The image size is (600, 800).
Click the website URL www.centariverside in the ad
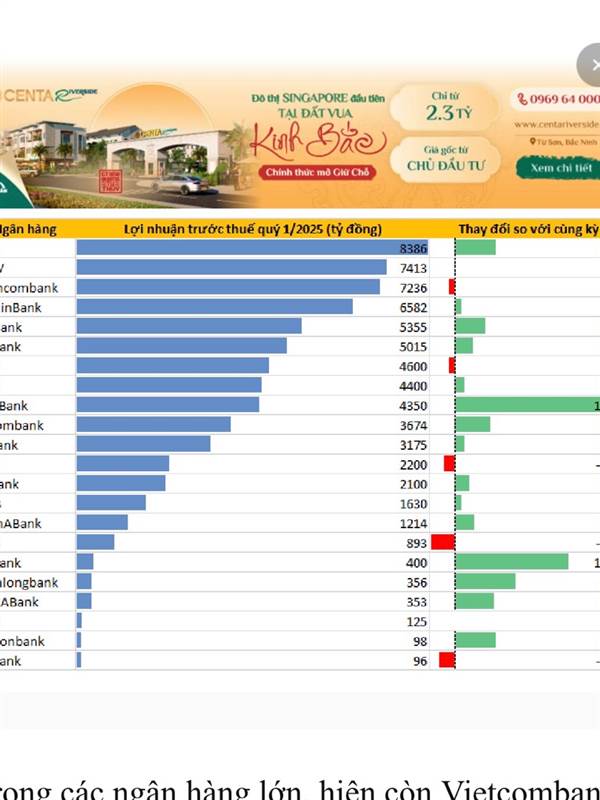(557, 124)
